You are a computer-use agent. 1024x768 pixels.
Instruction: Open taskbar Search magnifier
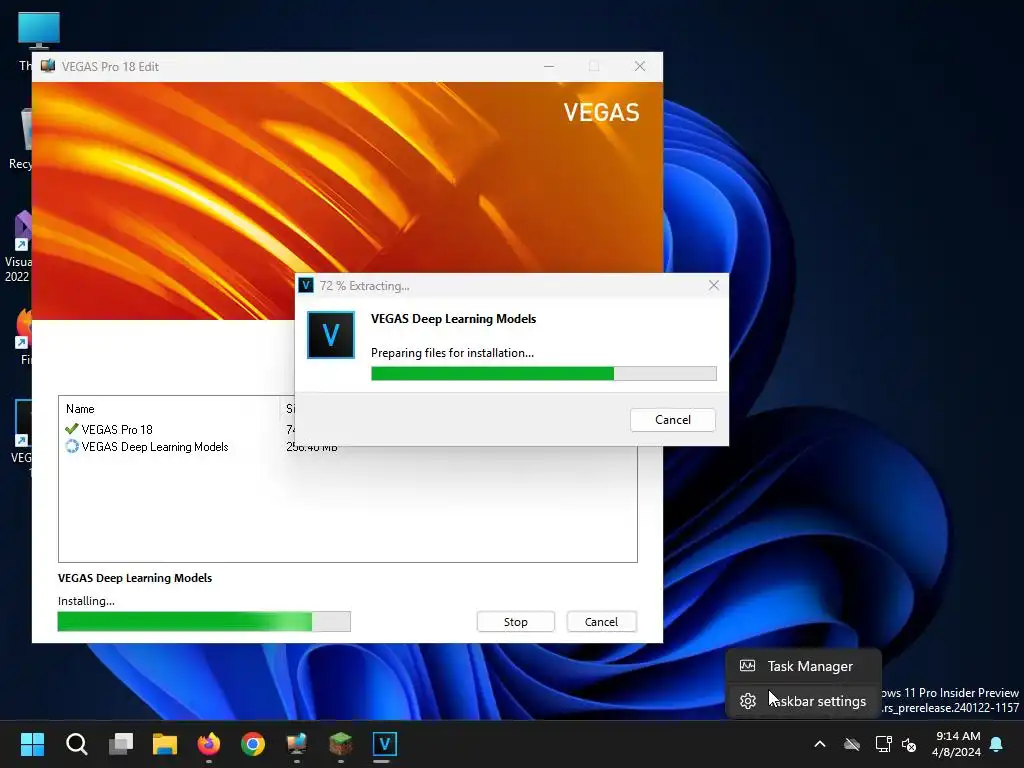tap(76, 743)
